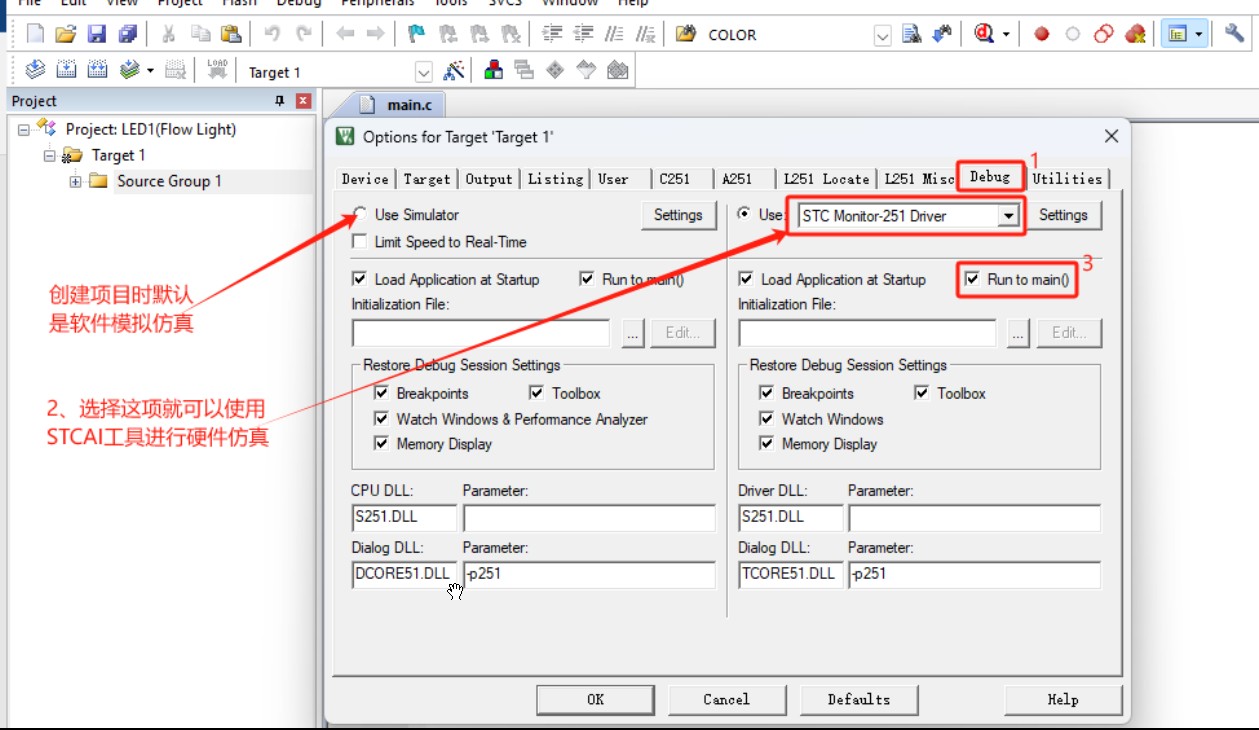Open batch build dropdown arrow

150,70
